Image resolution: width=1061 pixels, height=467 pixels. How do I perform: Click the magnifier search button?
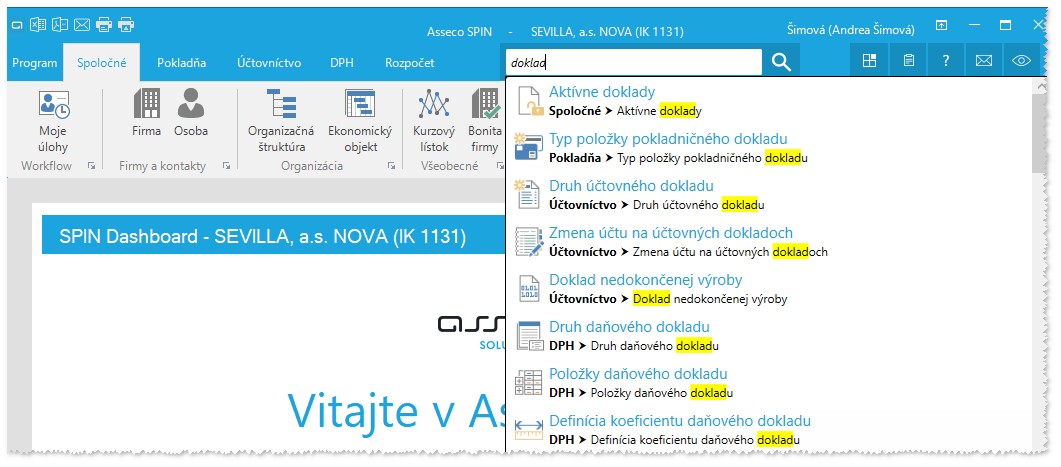tap(781, 62)
